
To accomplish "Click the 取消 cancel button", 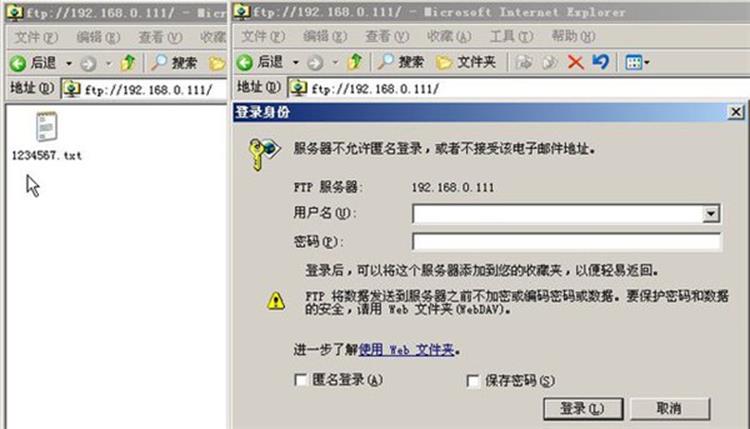I will point(670,408).
